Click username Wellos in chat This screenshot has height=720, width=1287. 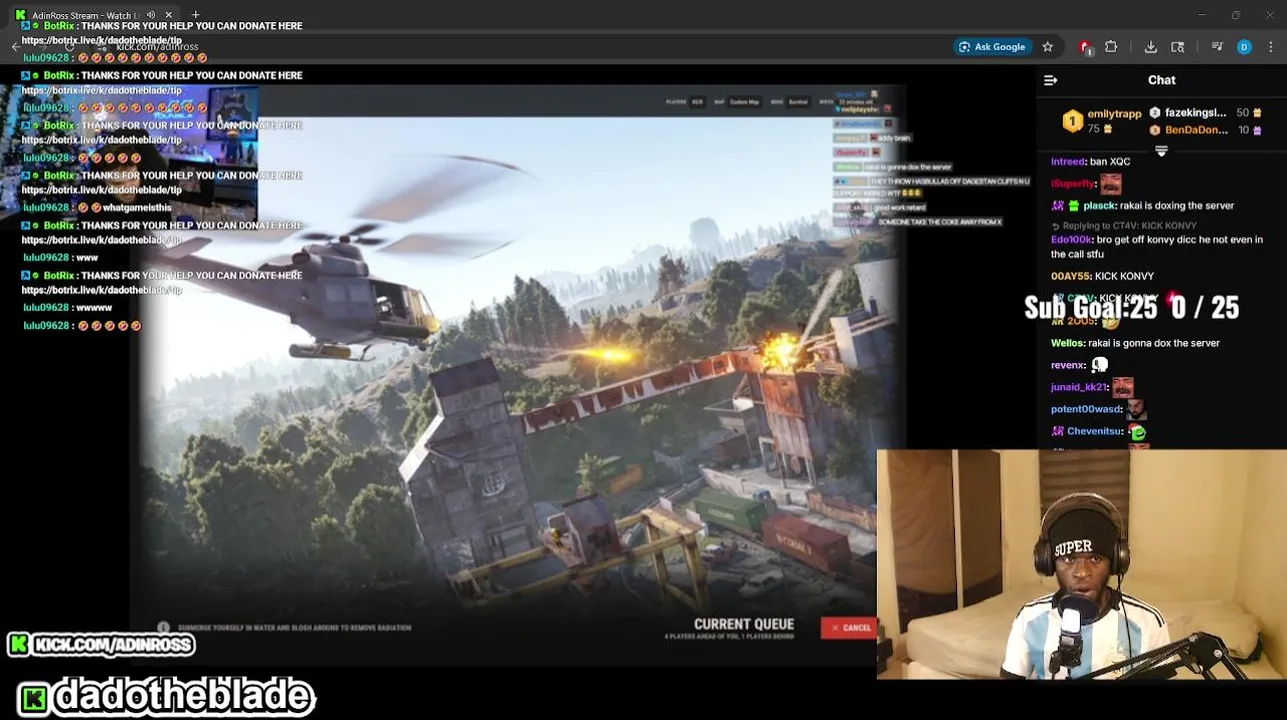(x=1068, y=343)
